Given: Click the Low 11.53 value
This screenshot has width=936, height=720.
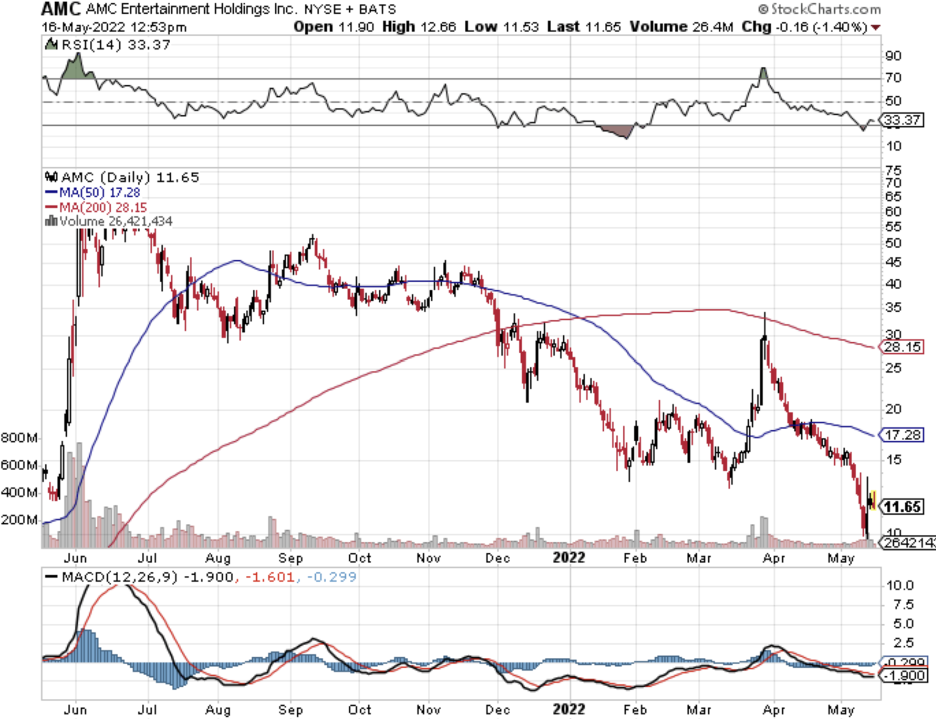Looking at the screenshot, I should click(501, 27).
